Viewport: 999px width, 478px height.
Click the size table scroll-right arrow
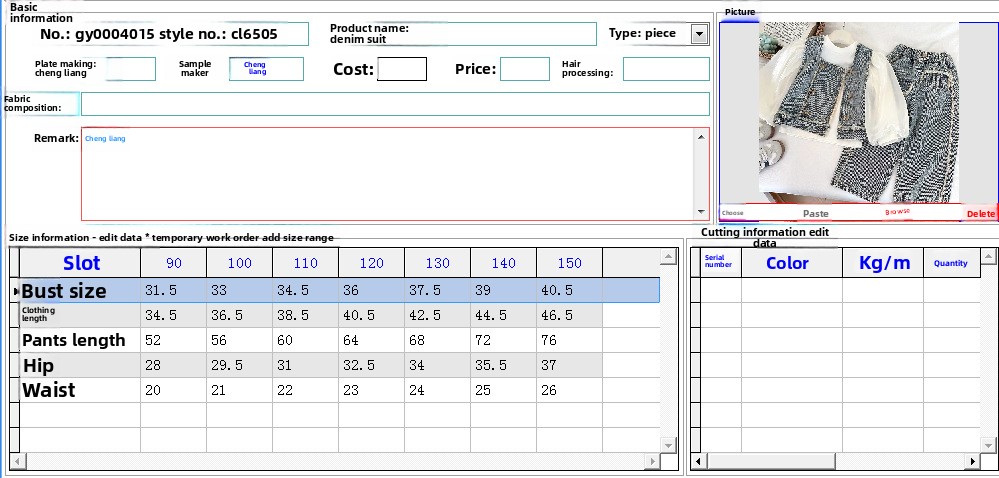tap(652, 462)
